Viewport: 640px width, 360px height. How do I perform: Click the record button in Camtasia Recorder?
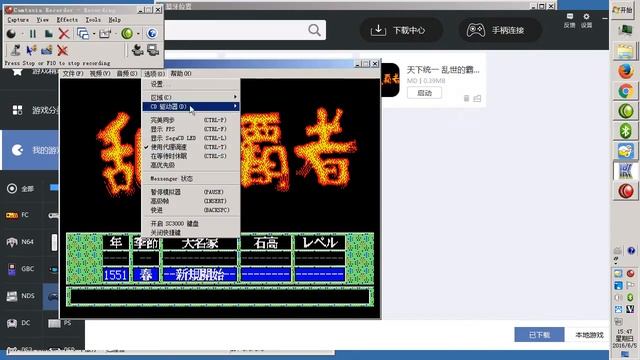(x=11, y=33)
